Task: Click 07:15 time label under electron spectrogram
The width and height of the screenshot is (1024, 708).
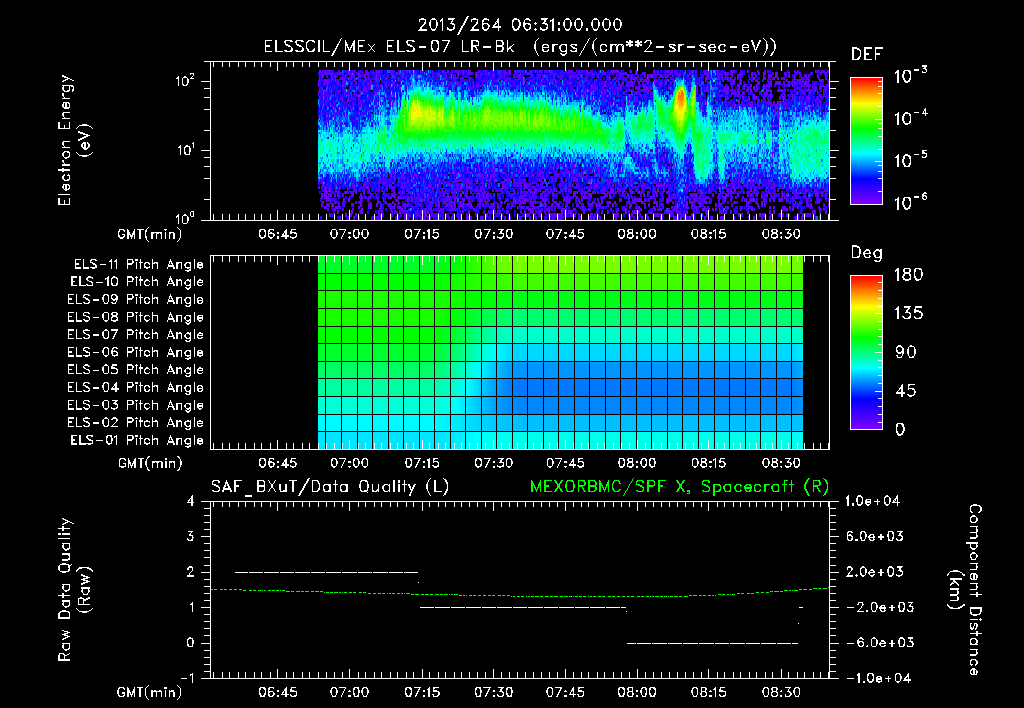Action: [422, 234]
